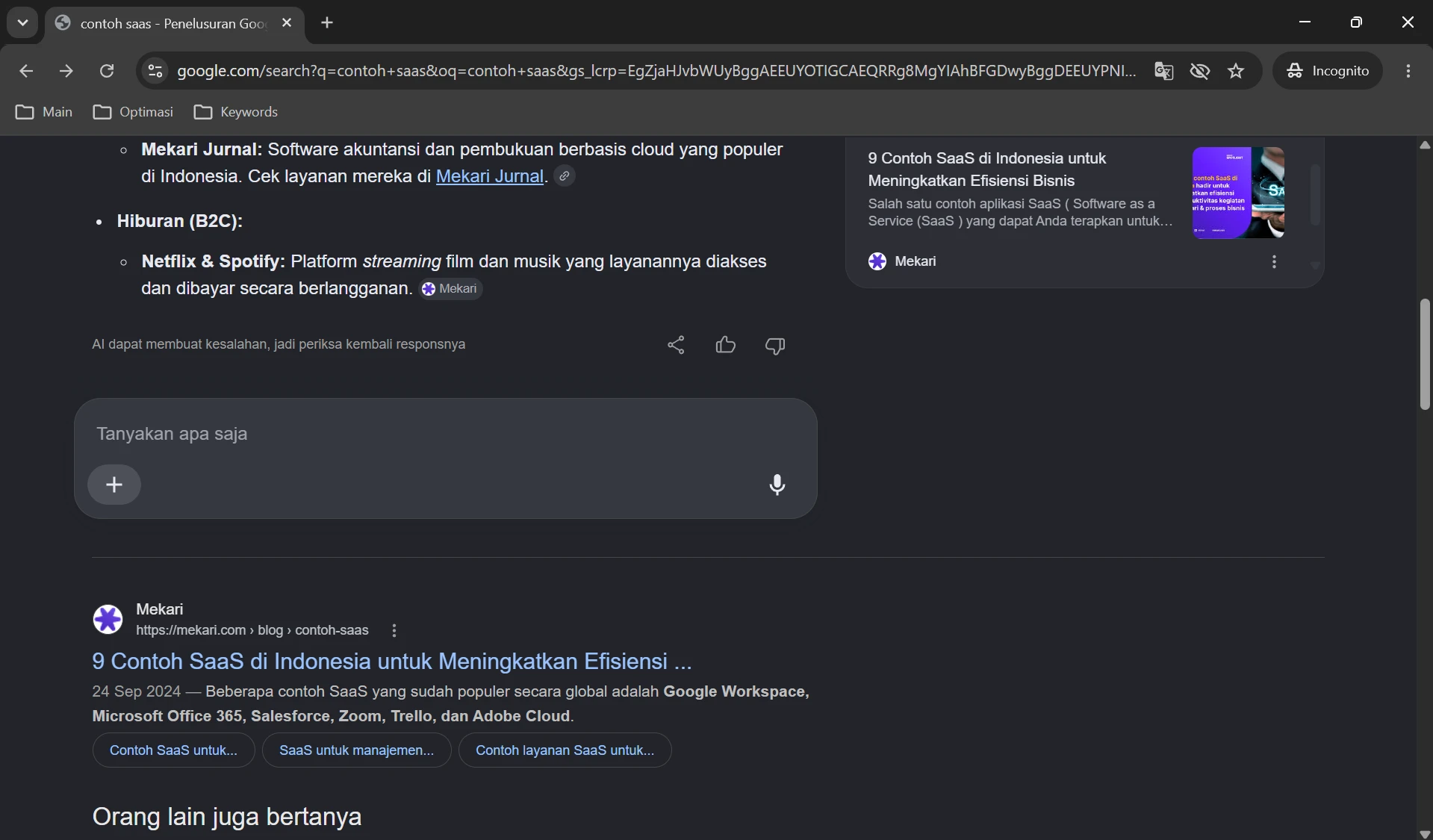Open the Incognito profile button

click(1328, 71)
